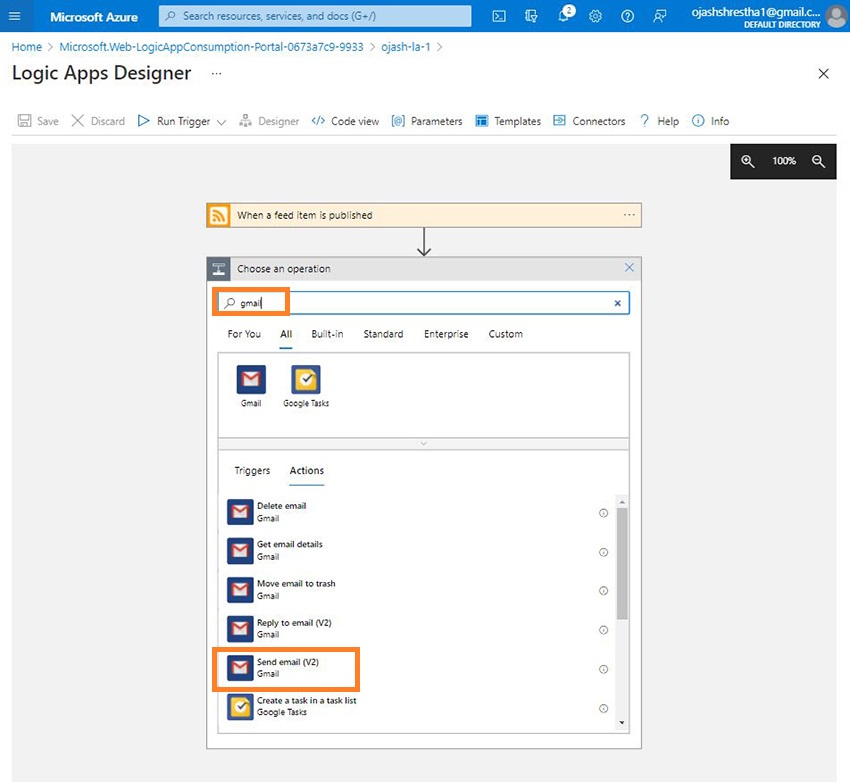Switch to the Built-in connectors tab
This screenshot has width=850, height=782.
pyautogui.click(x=327, y=334)
